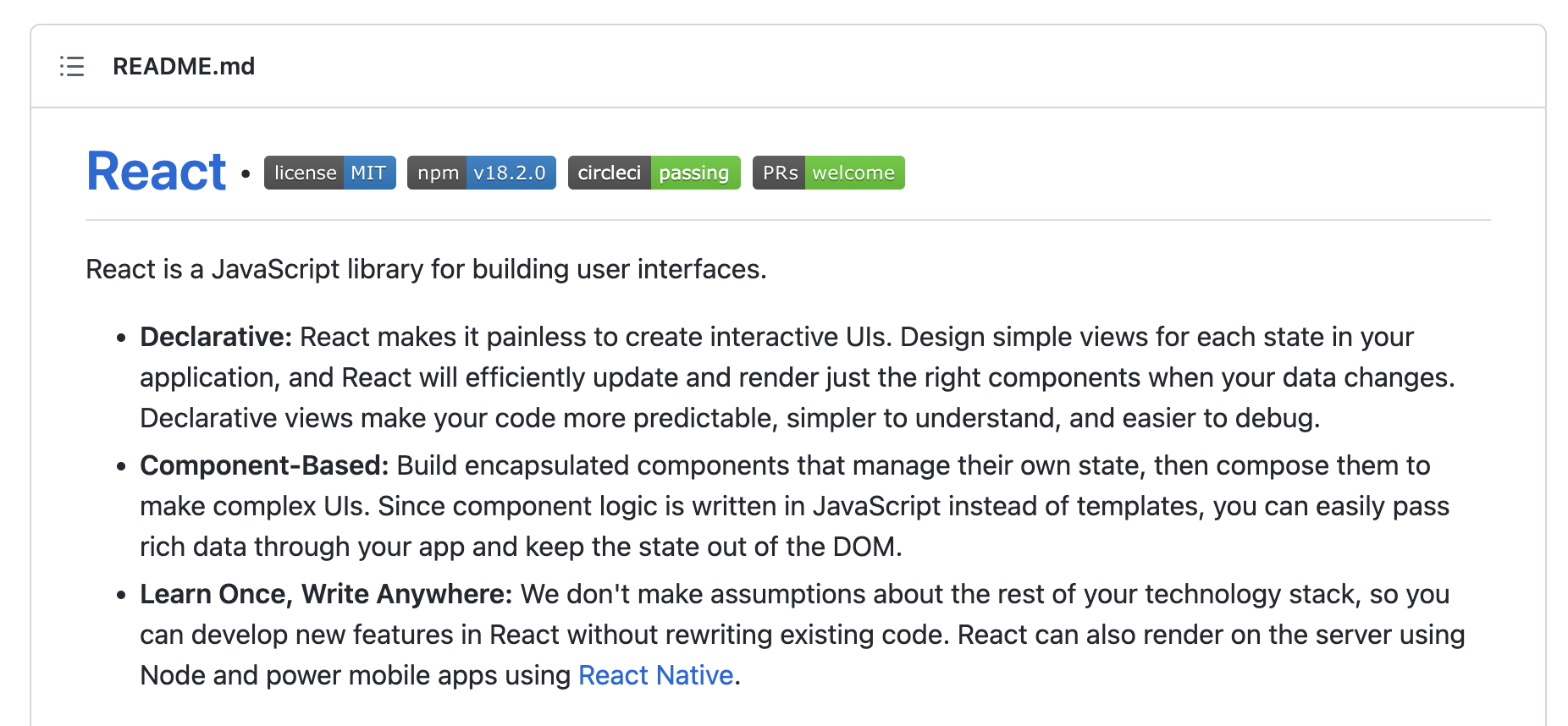This screenshot has height=726, width=1568.
Task: Click the README.md file name
Action: coord(184,66)
